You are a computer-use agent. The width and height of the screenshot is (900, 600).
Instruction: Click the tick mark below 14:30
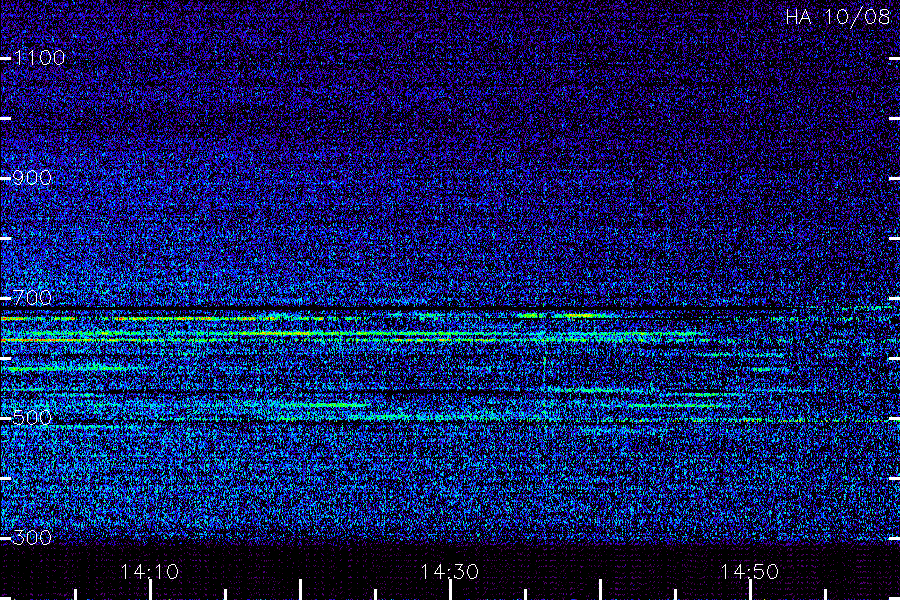point(450,590)
